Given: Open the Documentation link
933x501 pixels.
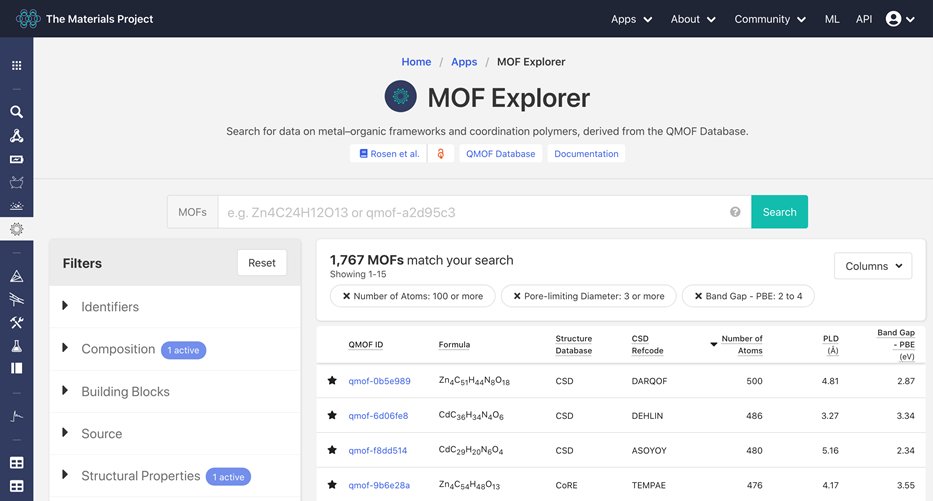Looking at the screenshot, I should pos(586,154).
